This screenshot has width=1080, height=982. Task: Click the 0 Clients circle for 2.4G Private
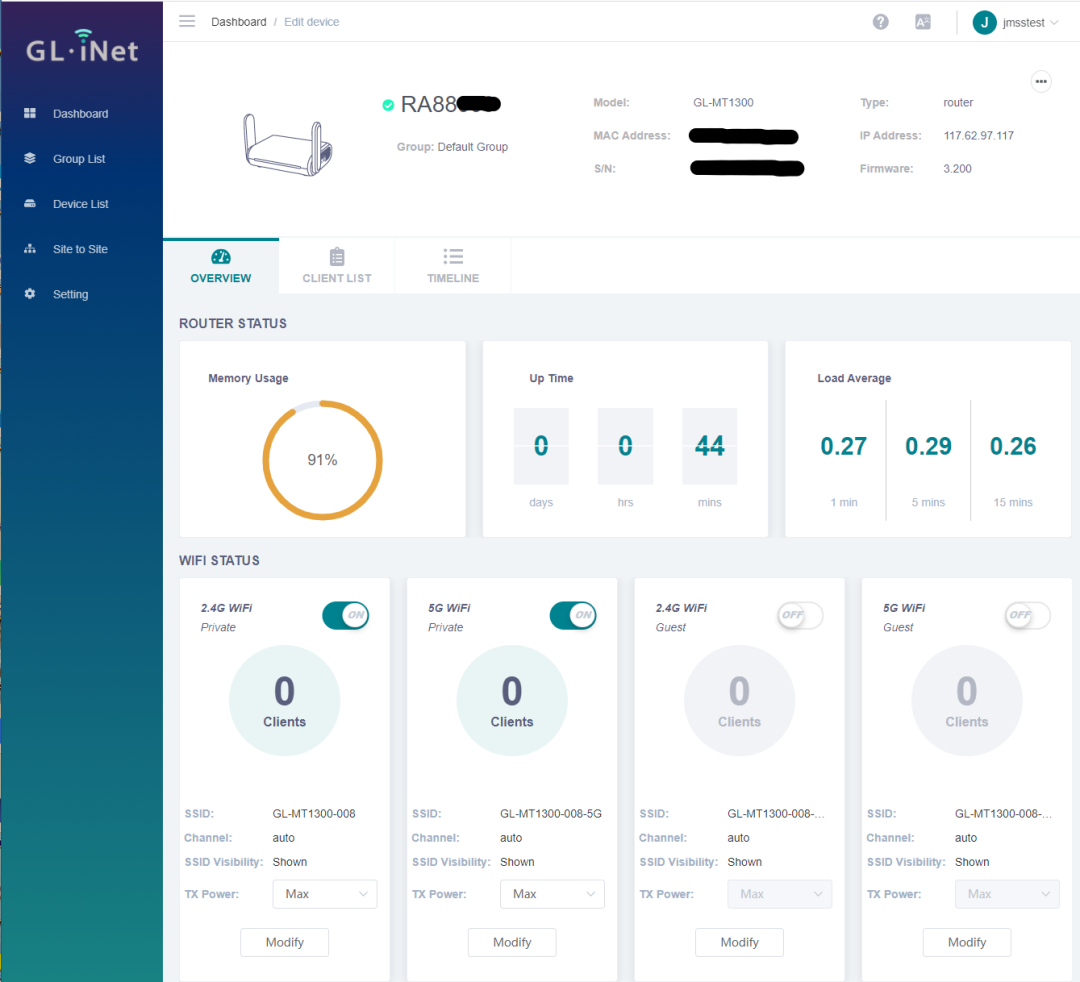coord(284,700)
